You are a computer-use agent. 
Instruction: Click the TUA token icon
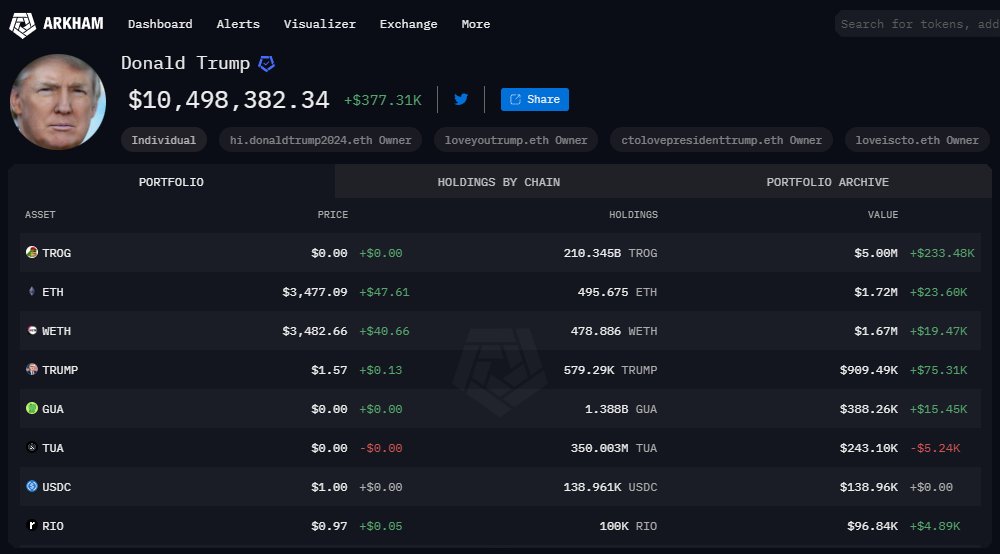coord(31,447)
